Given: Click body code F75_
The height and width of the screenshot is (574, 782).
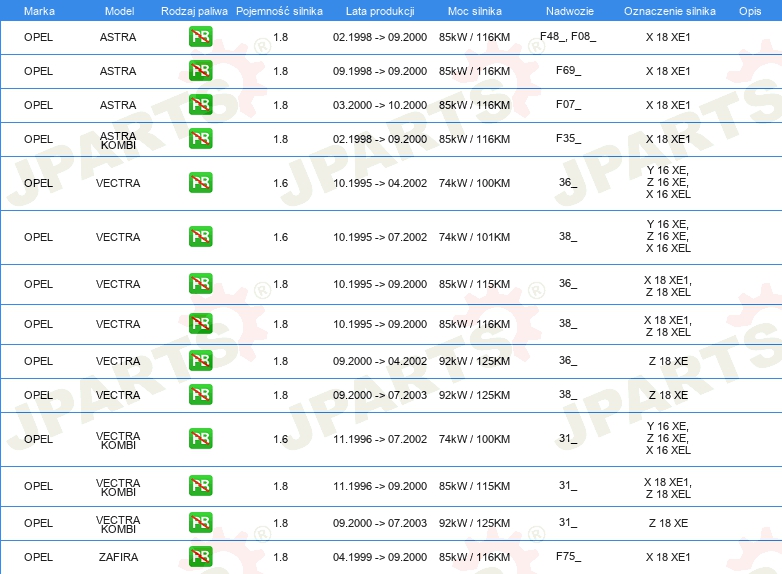Looking at the screenshot, I should (x=568, y=556).
